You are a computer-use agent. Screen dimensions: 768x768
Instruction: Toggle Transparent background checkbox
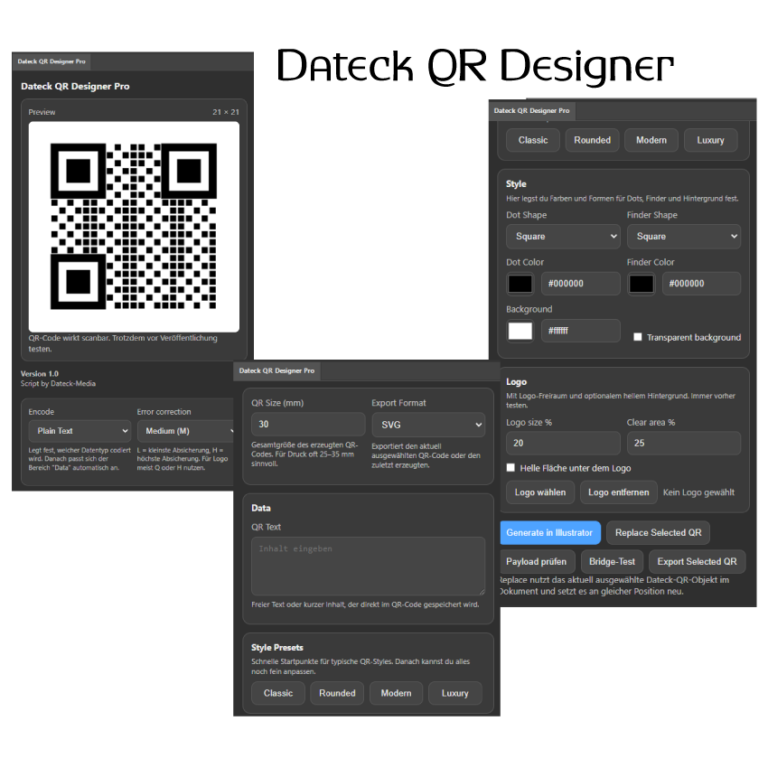coord(637,337)
